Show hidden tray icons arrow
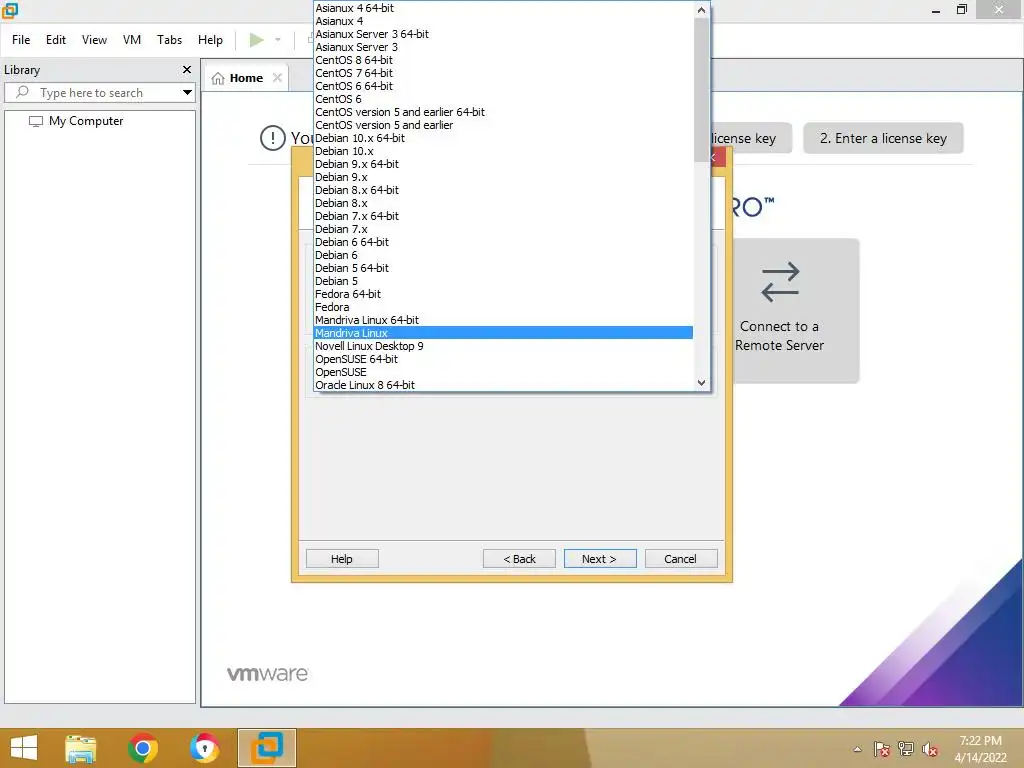This screenshot has width=1024, height=768. coord(857,749)
